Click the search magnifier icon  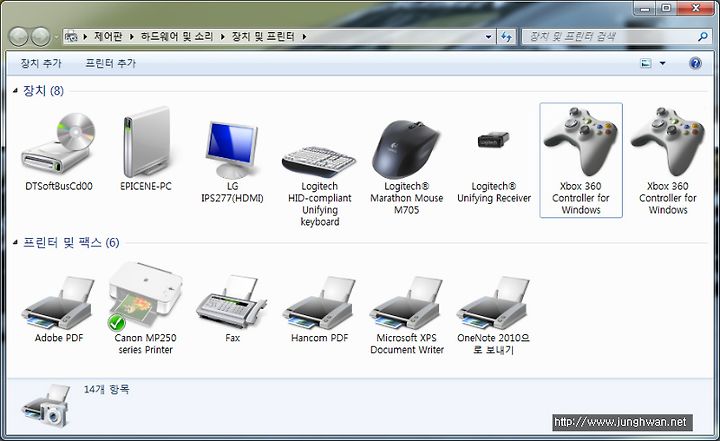(702, 36)
